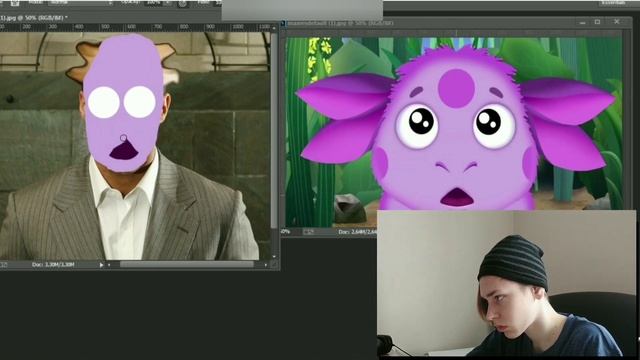Click the tool preset icon in options bar
This screenshot has width=640, height=360.
click(15, 2)
